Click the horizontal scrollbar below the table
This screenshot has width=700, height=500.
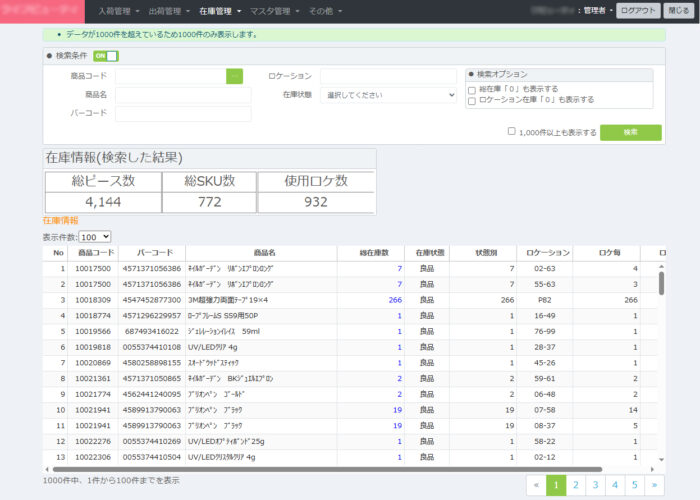coord(330,468)
